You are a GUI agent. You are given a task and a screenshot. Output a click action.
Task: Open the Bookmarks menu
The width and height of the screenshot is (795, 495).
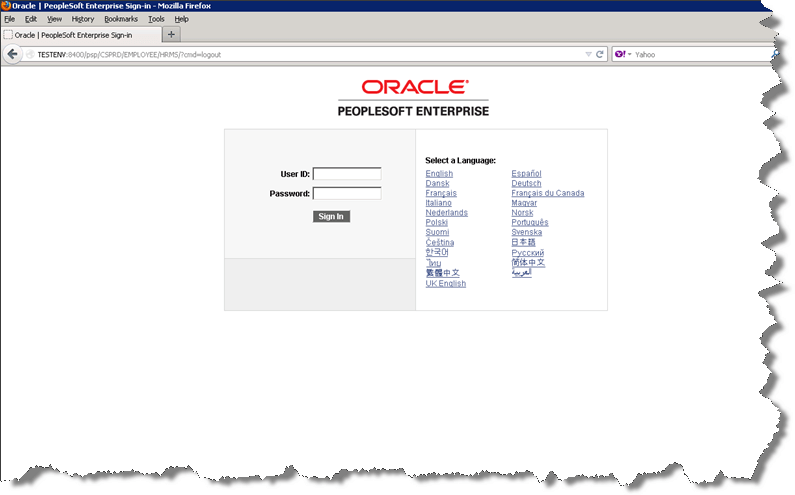coord(121,19)
